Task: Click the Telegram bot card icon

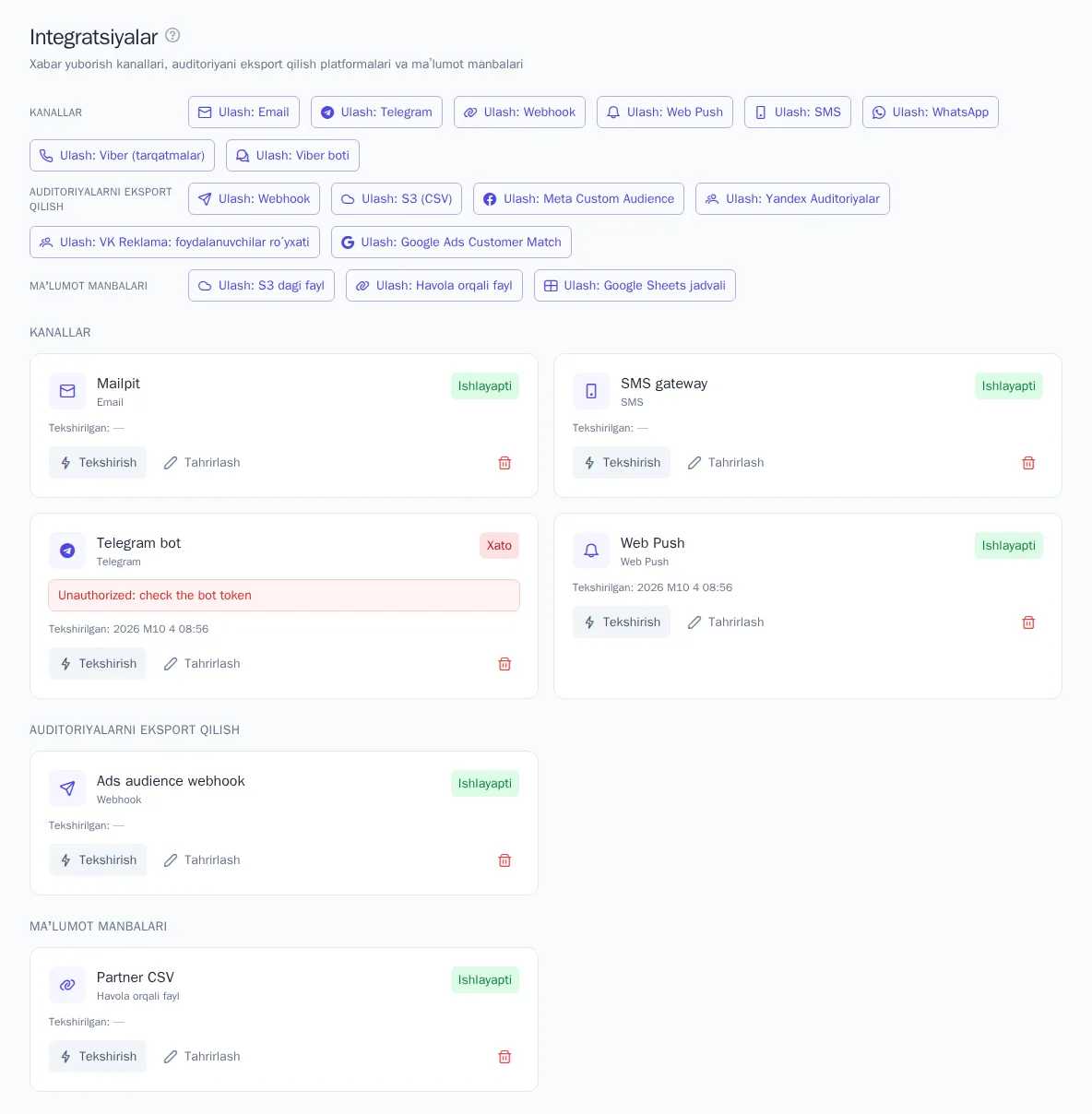Action: 67,551
